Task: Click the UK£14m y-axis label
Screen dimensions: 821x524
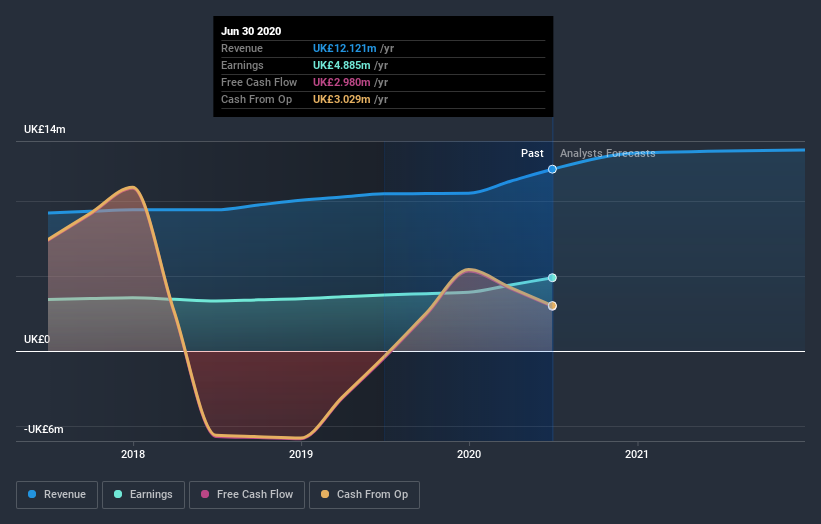Action: [45, 129]
